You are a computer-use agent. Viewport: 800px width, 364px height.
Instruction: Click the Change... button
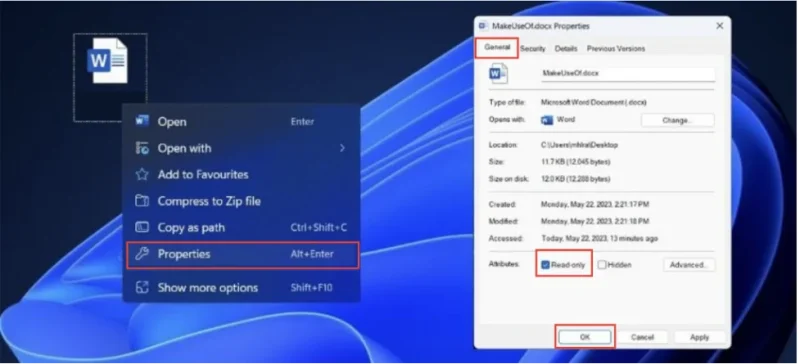click(678, 120)
